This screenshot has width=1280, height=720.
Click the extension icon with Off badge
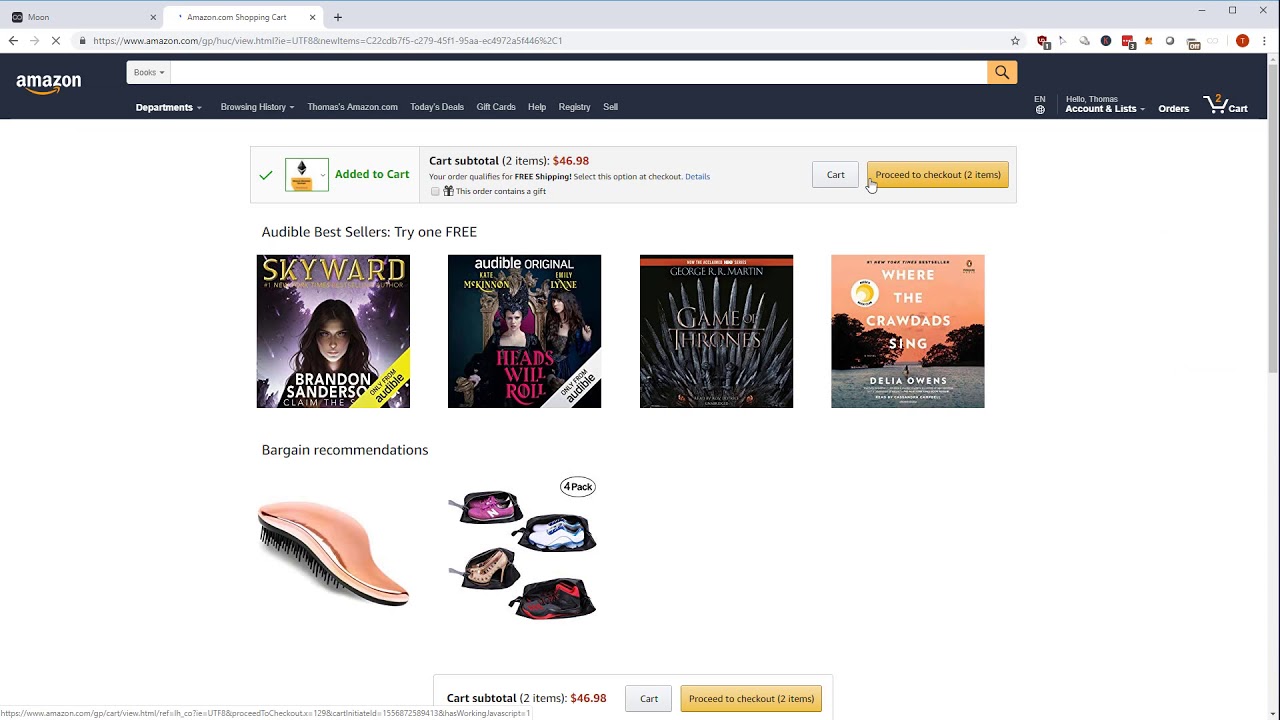pos(1192,42)
